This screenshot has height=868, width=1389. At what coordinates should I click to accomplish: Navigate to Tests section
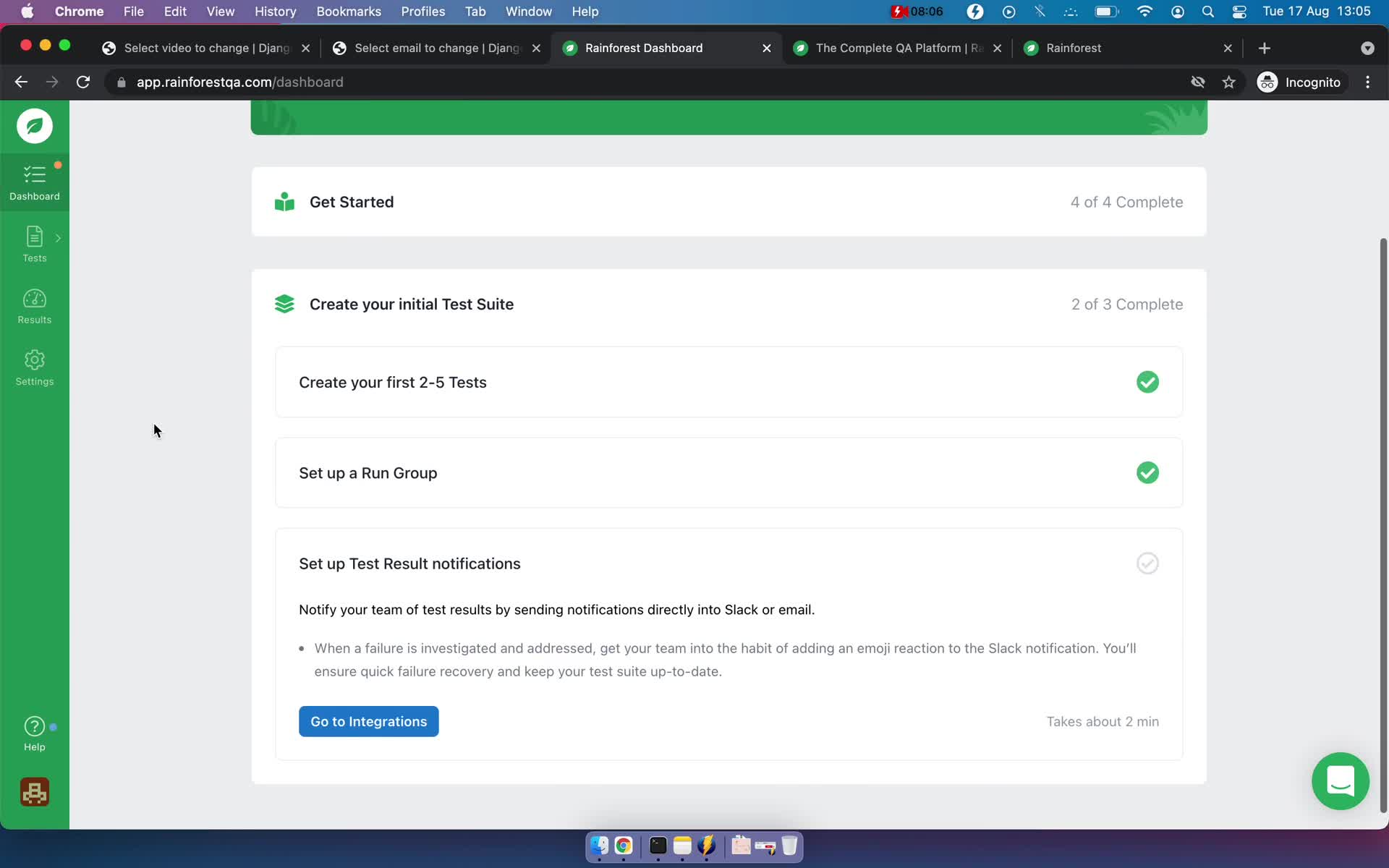click(x=35, y=244)
